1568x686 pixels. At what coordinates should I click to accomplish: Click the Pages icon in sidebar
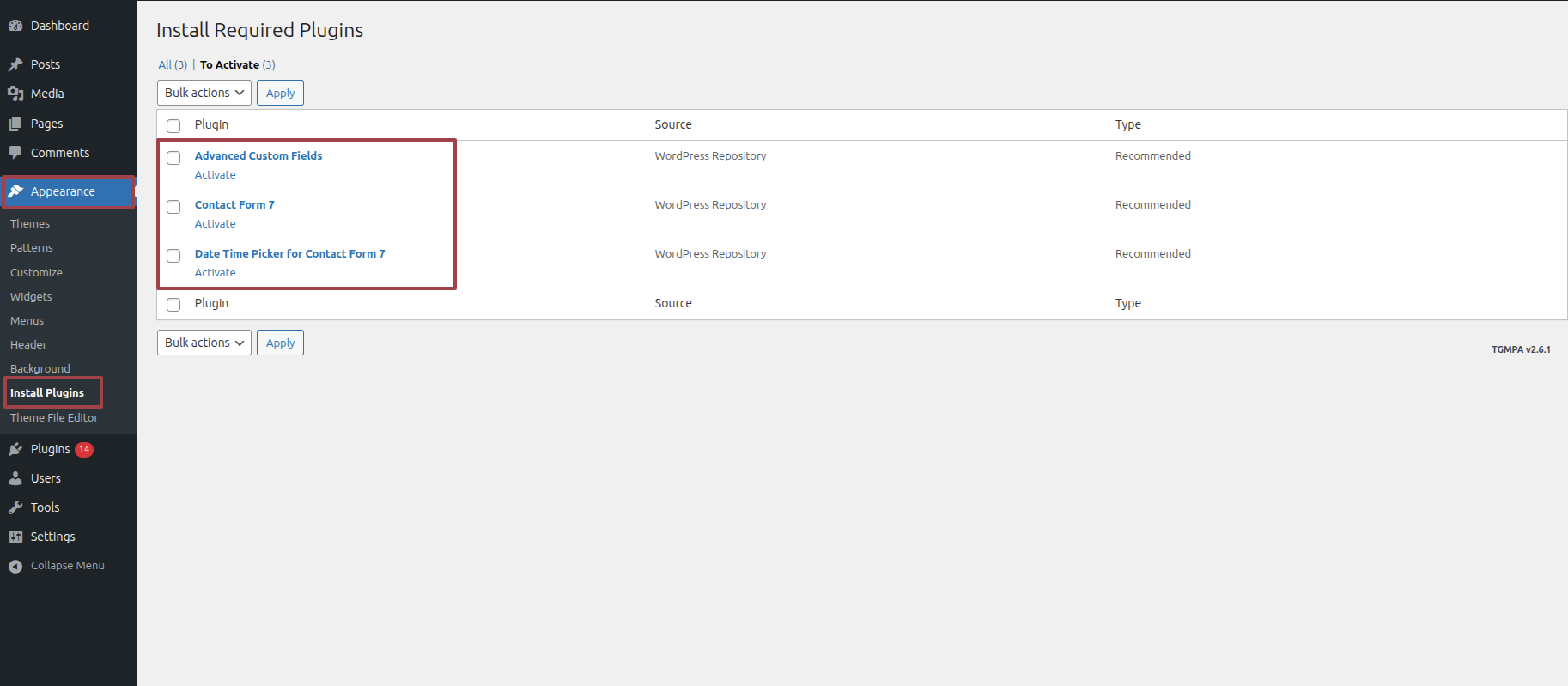click(x=15, y=124)
